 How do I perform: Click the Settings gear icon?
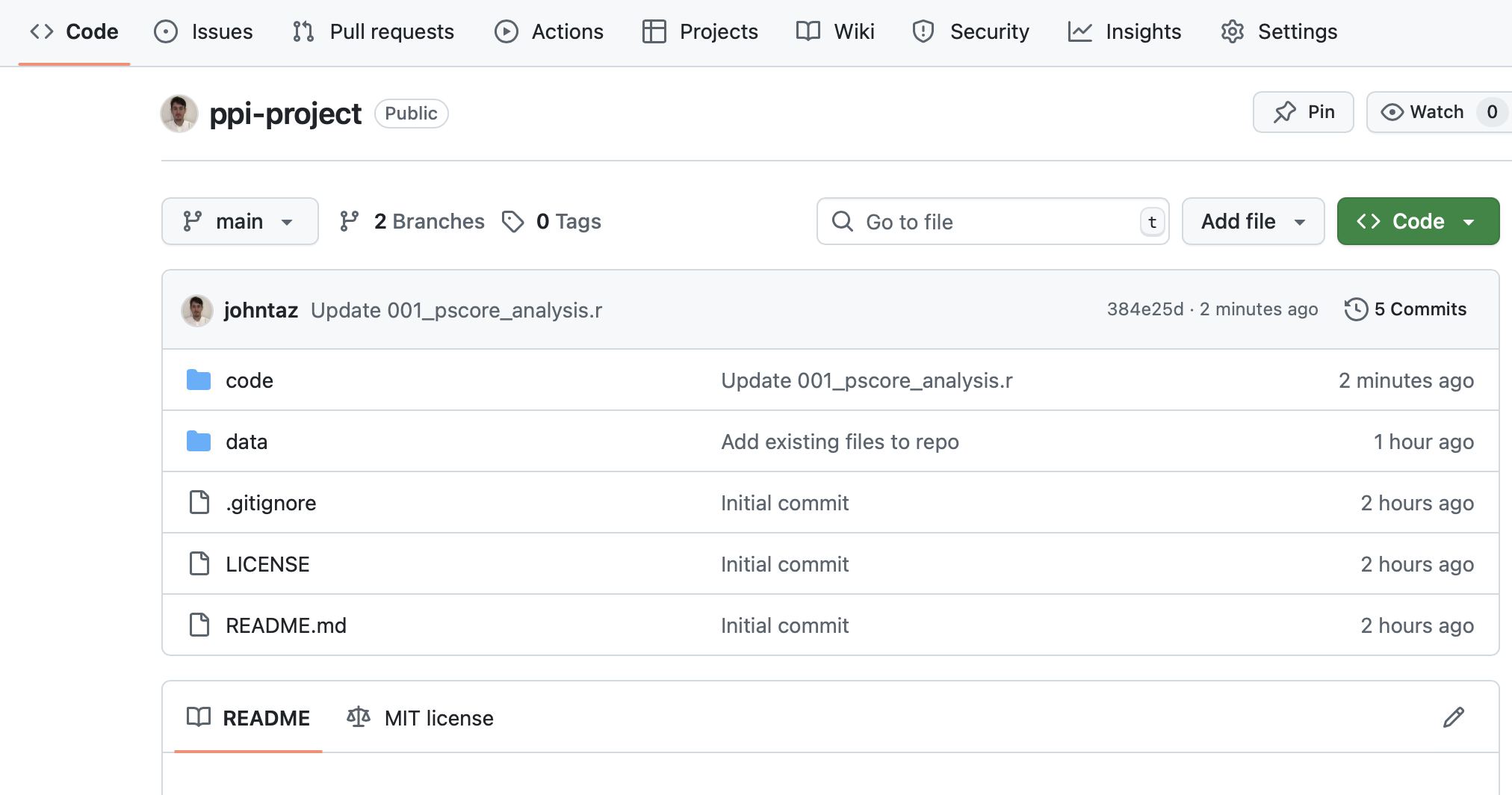(x=1232, y=31)
